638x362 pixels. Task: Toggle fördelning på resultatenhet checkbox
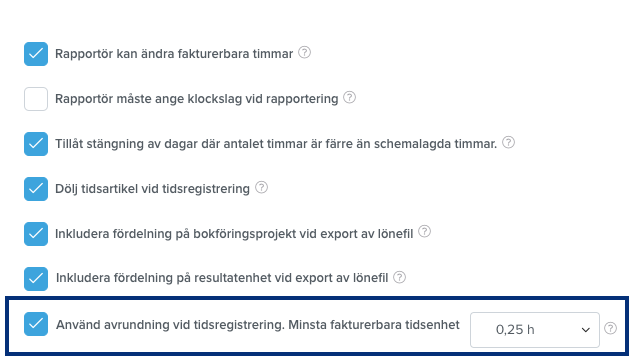36,279
